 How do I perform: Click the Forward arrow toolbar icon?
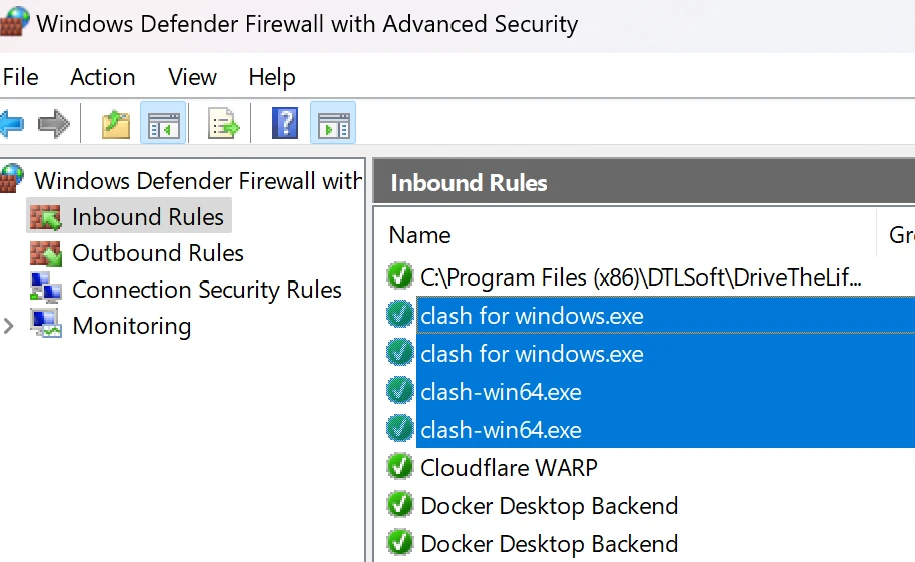tap(54, 124)
